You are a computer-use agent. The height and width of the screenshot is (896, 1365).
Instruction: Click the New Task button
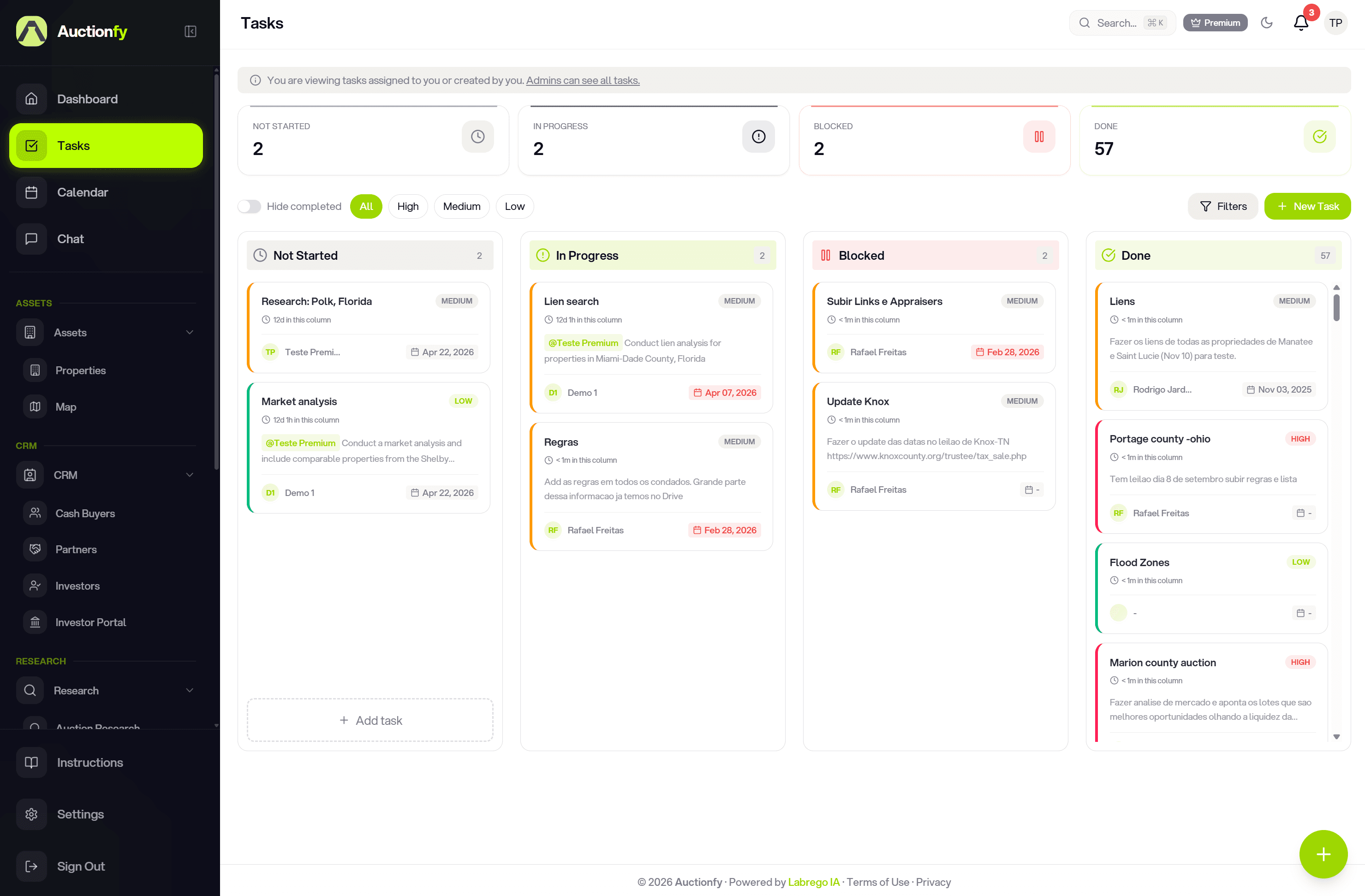[1307, 207]
